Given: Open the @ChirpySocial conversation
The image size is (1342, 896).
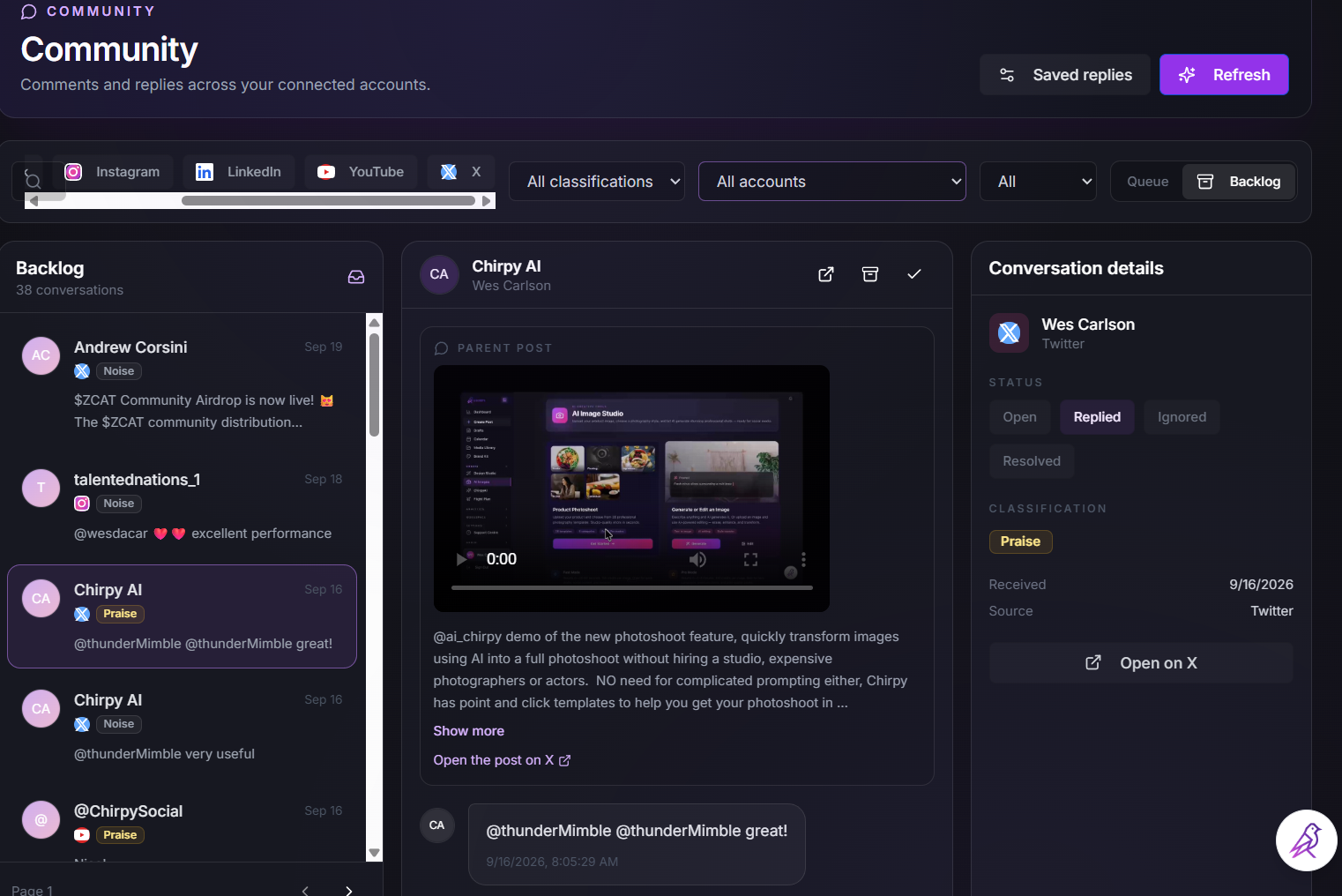Looking at the screenshot, I should (x=183, y=825).
